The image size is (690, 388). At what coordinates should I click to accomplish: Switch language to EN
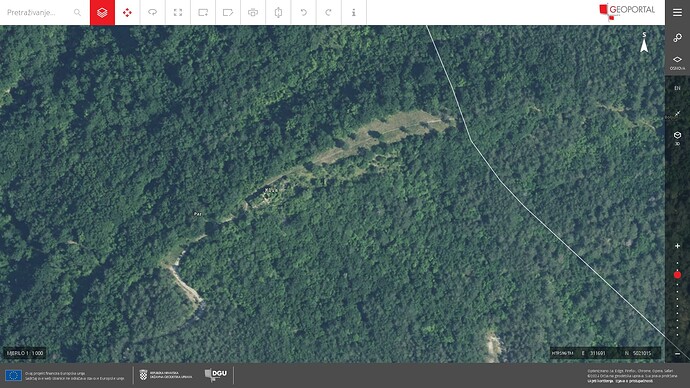[677, 88]
